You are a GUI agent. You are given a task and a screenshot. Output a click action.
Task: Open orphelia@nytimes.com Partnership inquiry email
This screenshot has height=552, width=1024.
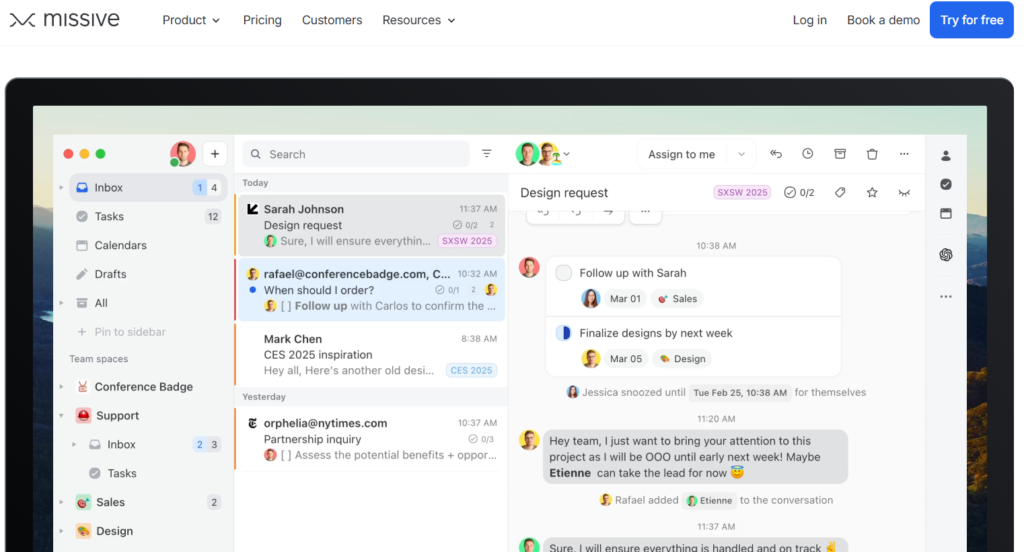(x=370, y=438)
